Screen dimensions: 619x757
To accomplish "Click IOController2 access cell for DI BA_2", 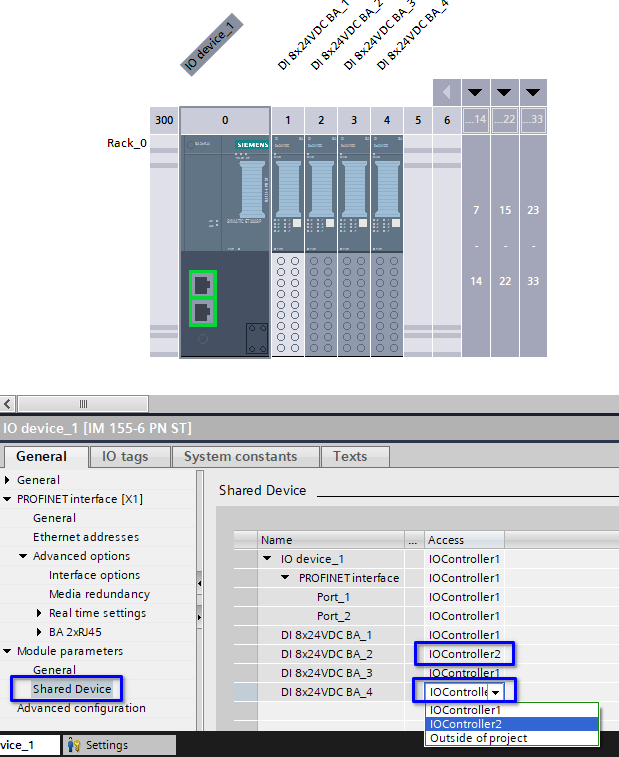I will [x=465, y=654].
